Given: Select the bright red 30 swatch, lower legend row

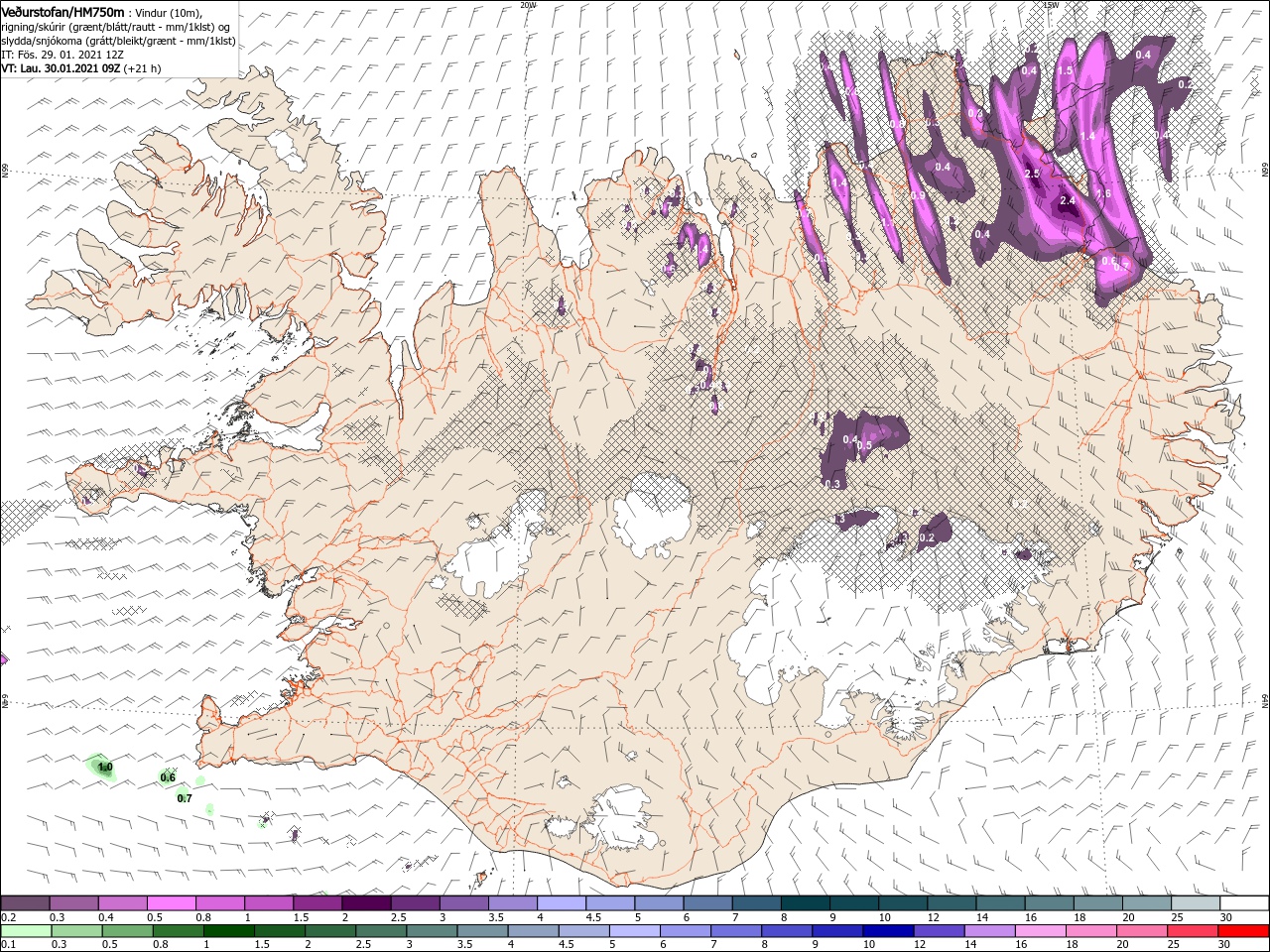Looking at the screenshot, I should pos(1243,931).
